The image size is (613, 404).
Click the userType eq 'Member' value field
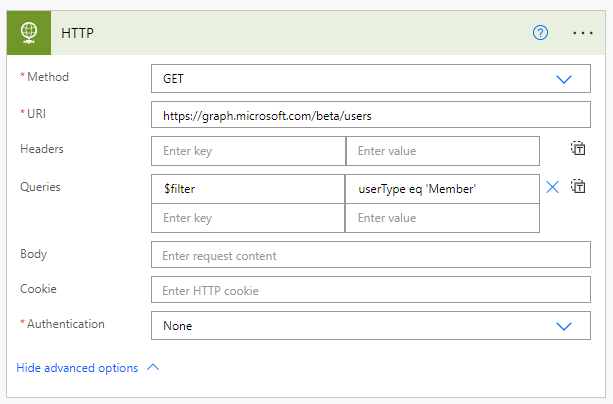click(x=442, y=187)
